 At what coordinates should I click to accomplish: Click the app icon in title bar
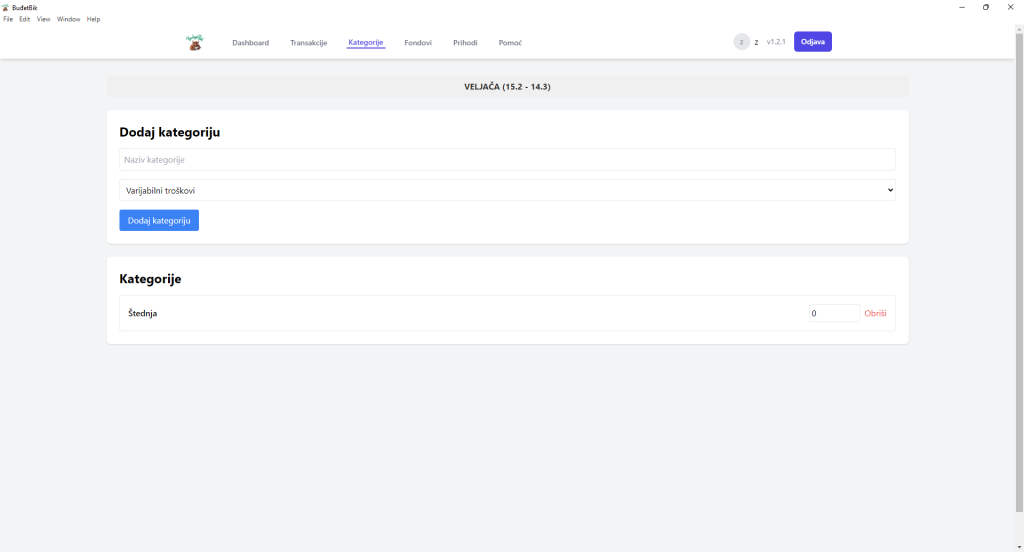[x=6, y=7]
